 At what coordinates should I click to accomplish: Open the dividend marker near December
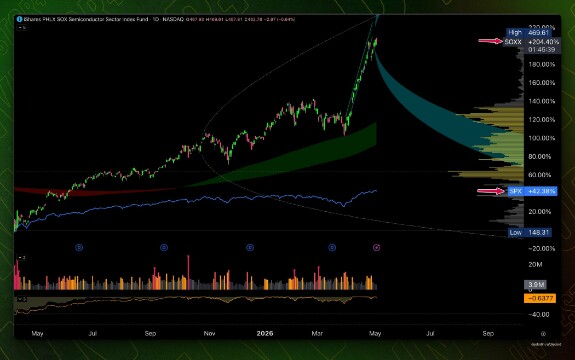[x=250, y=248]
